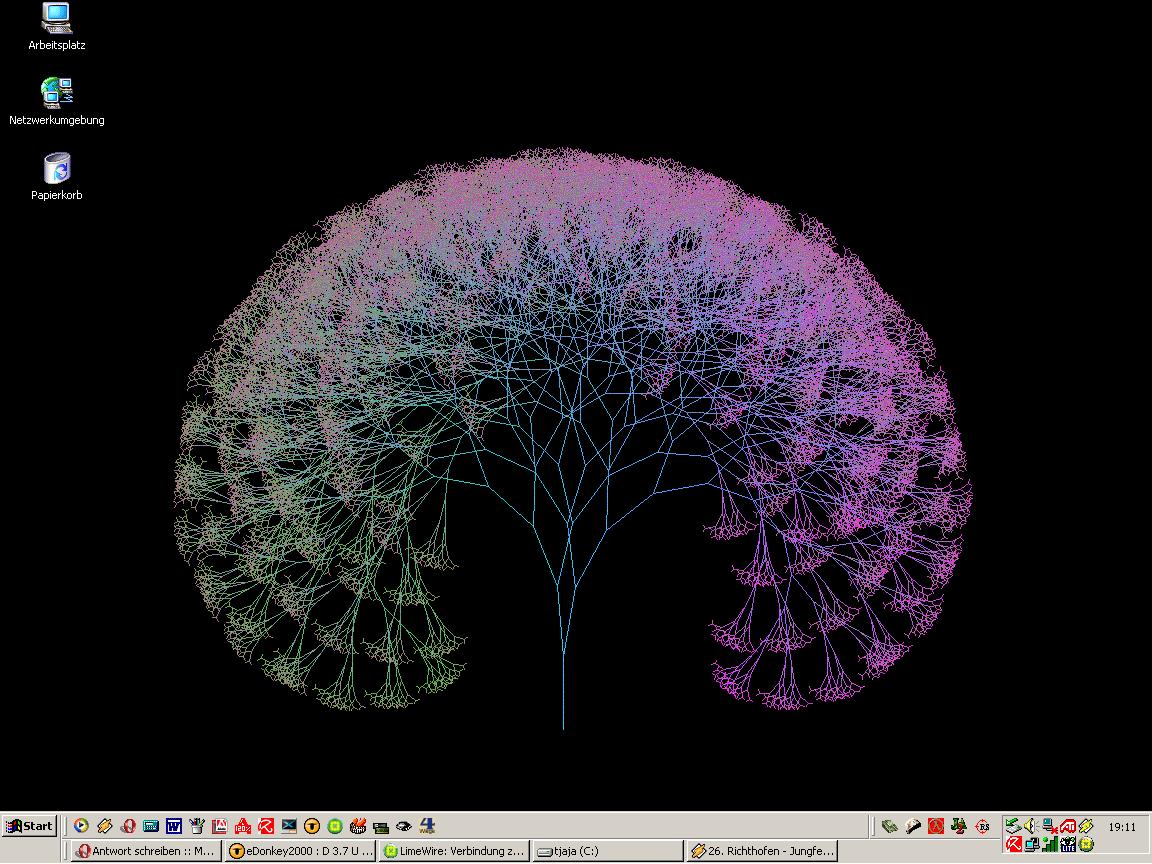Launch Winamp from the quick launch bar
Screen dimensions: 1152x864
click(105, 826)
